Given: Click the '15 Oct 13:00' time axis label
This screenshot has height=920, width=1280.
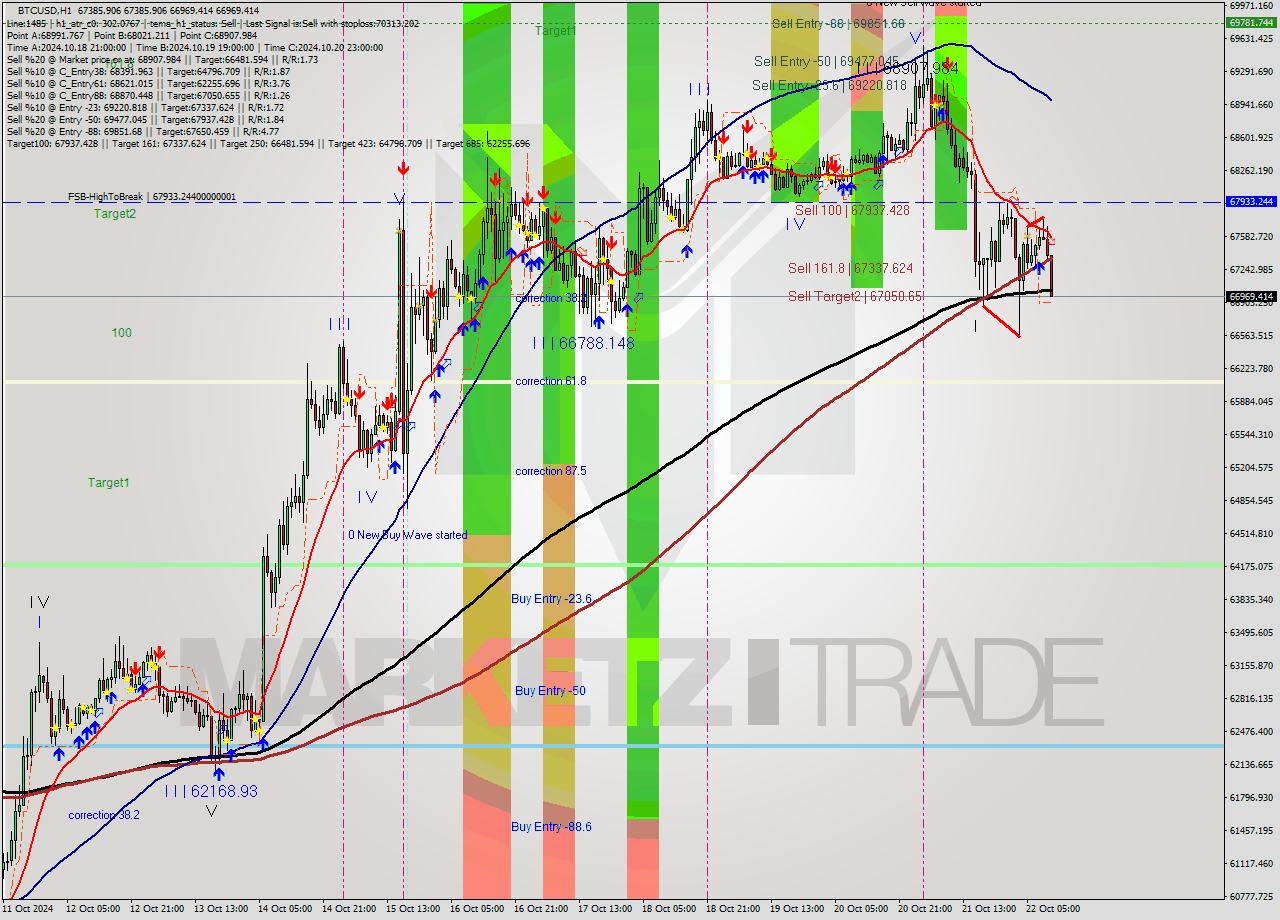Looking at the screenshot, I should [413, 909].
